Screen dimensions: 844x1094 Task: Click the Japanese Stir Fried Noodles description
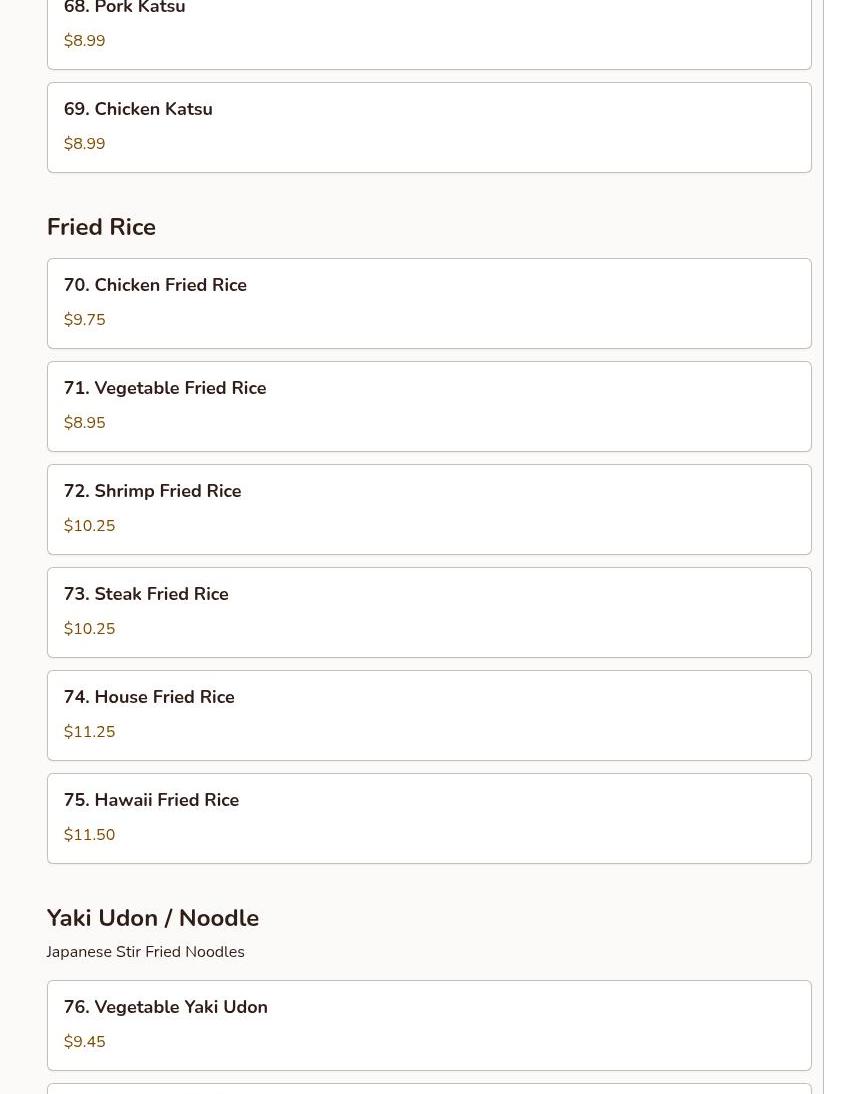click(145, 952)
